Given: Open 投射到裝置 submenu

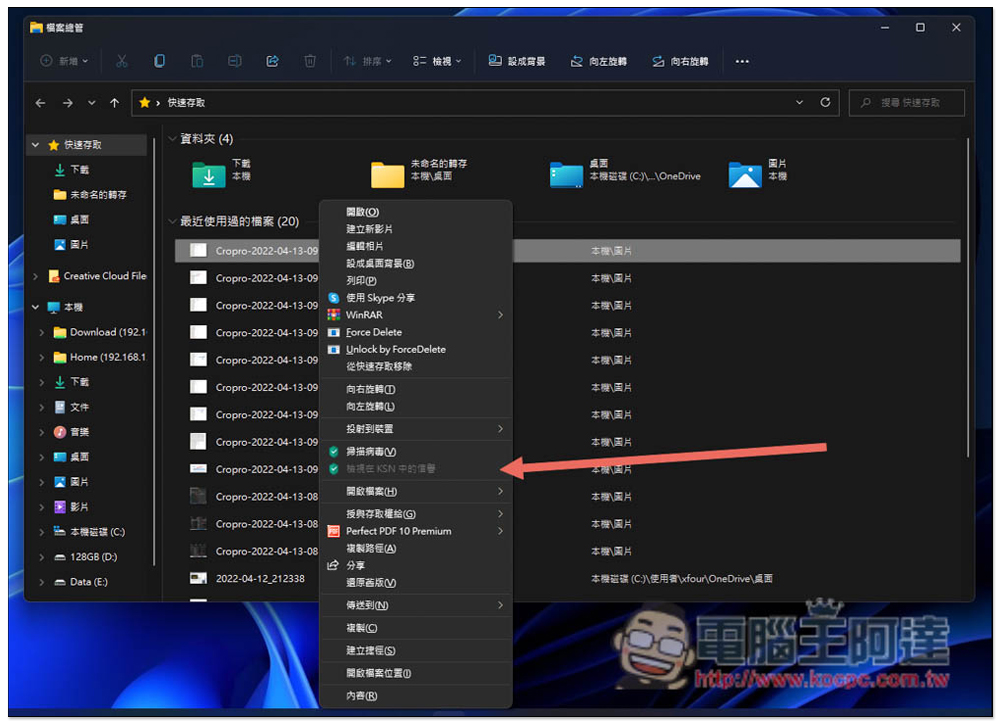Looking at the screenshot, I should tap(416, 428).
